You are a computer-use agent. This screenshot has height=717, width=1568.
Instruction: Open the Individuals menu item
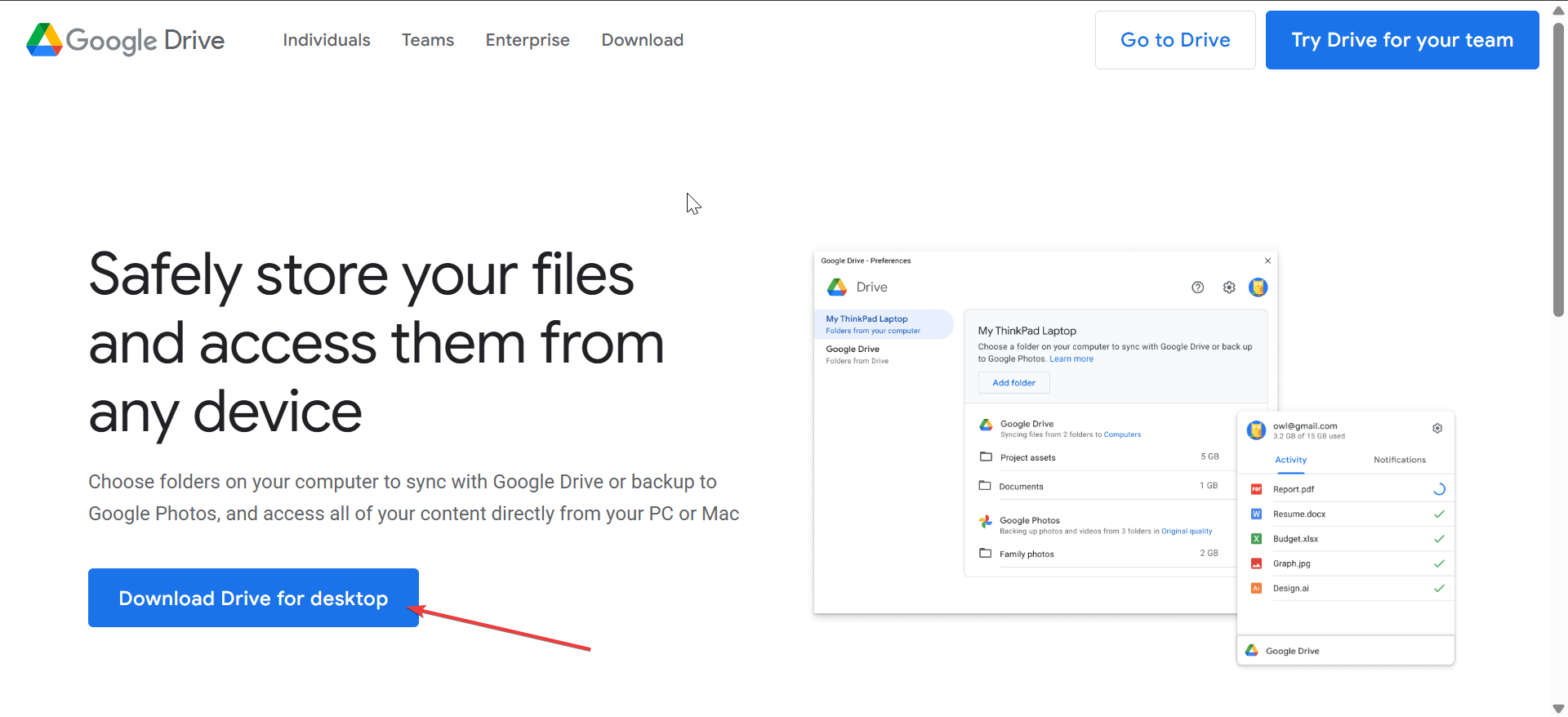click(327, 40)
